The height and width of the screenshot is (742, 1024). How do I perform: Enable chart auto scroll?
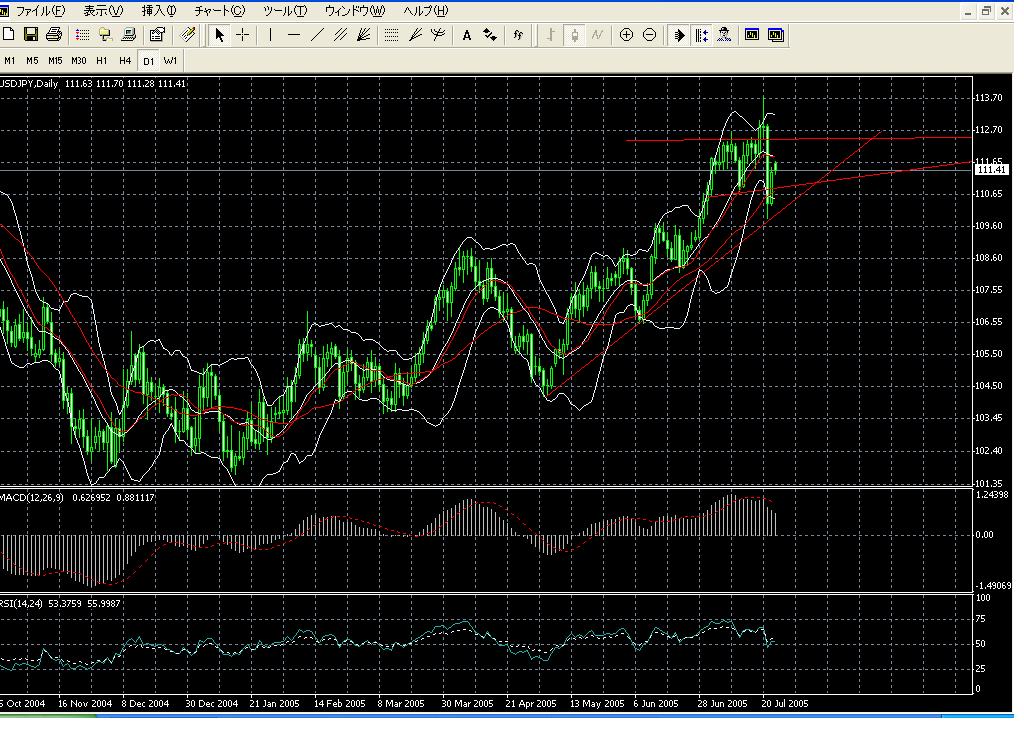click(x=679, y=35)
